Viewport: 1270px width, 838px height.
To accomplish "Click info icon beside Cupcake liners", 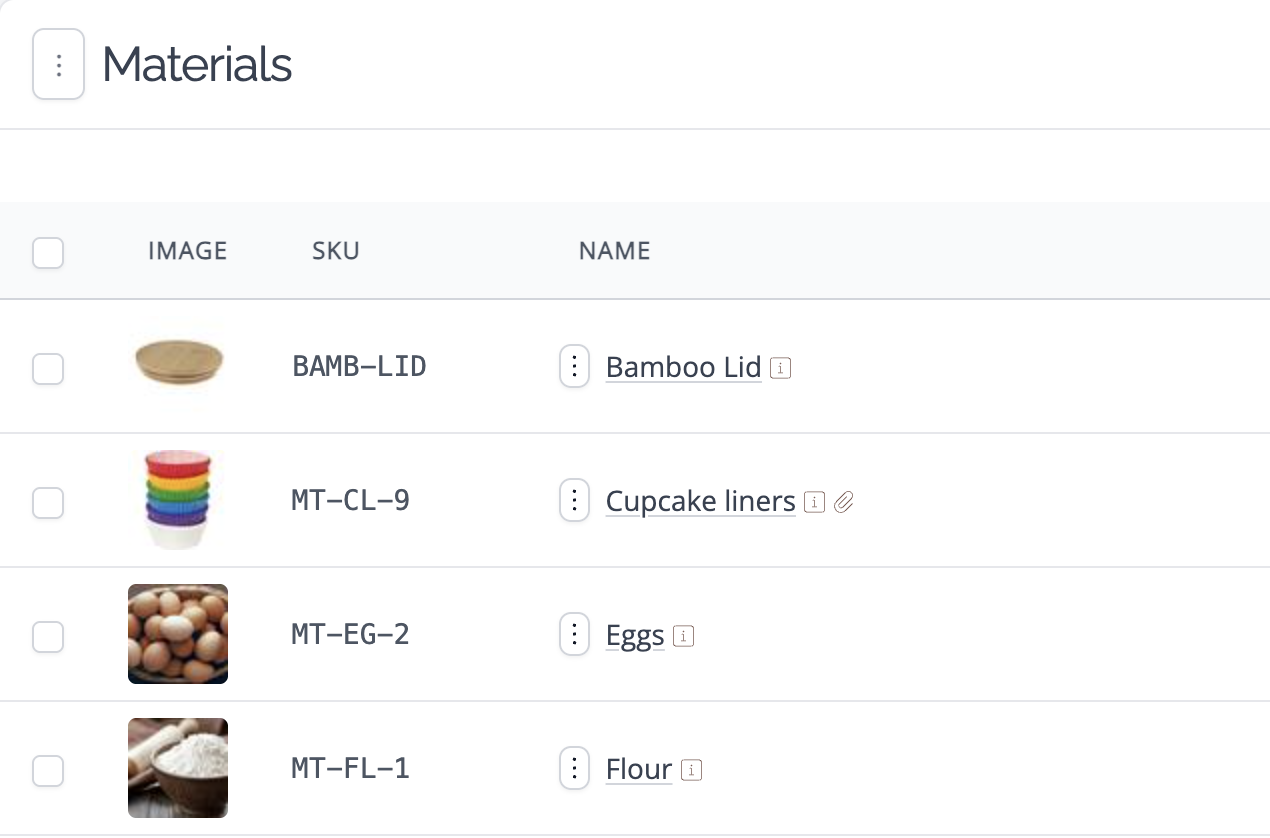I will (815, 503).
